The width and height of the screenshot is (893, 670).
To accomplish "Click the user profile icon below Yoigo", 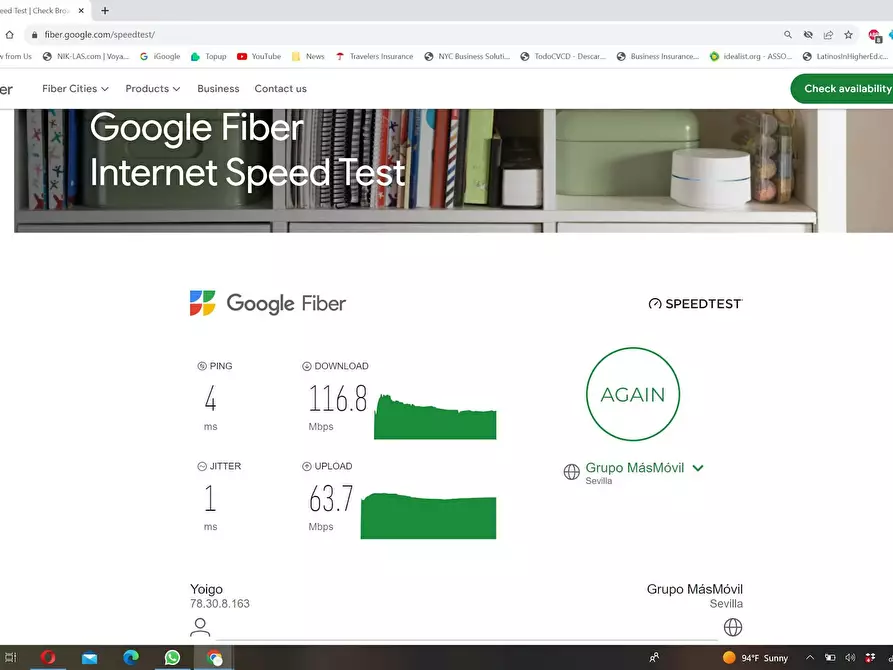I will 200,627.
